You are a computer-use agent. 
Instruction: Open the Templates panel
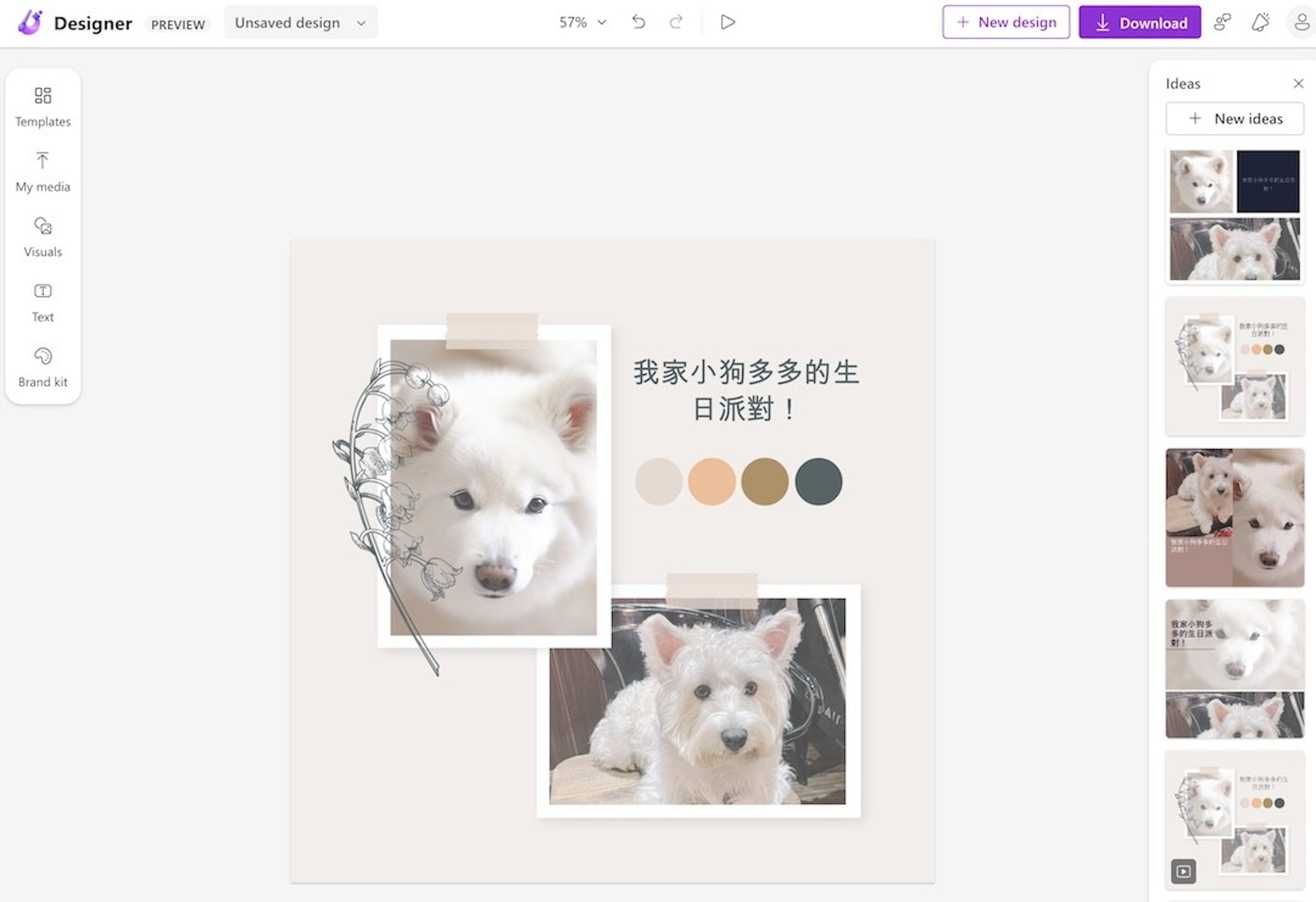[43, 107]
